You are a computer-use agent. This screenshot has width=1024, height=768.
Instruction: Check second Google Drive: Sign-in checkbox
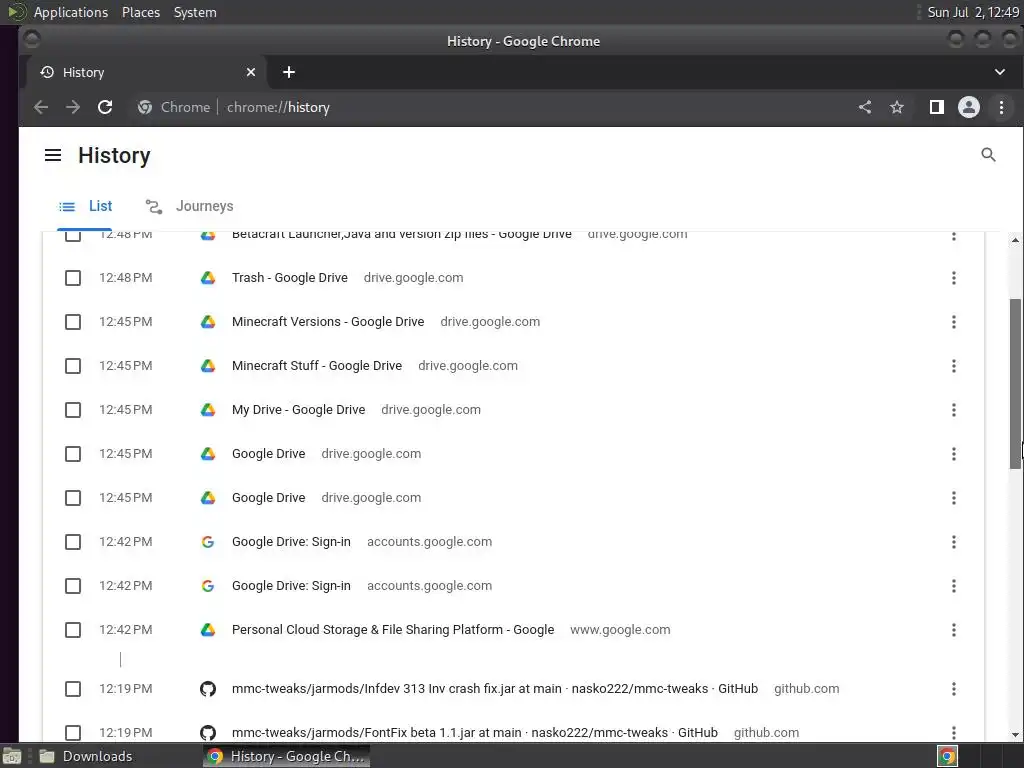coord(73,586)
